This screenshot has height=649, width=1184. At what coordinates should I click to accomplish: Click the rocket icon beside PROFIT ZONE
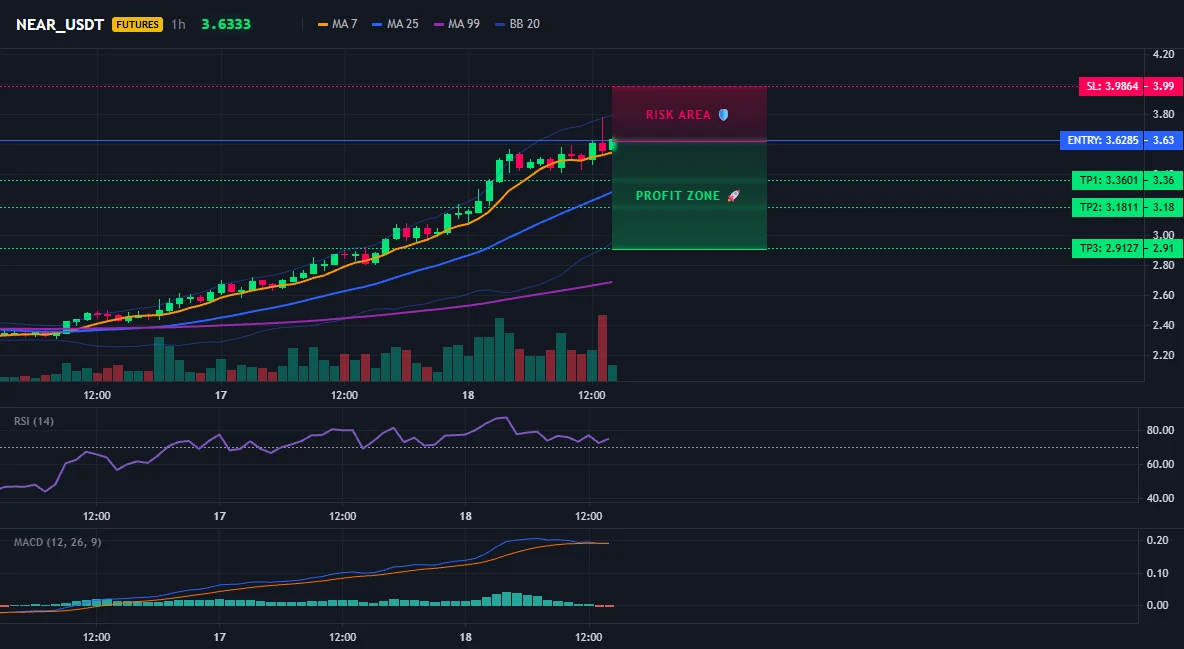point(733,196)
